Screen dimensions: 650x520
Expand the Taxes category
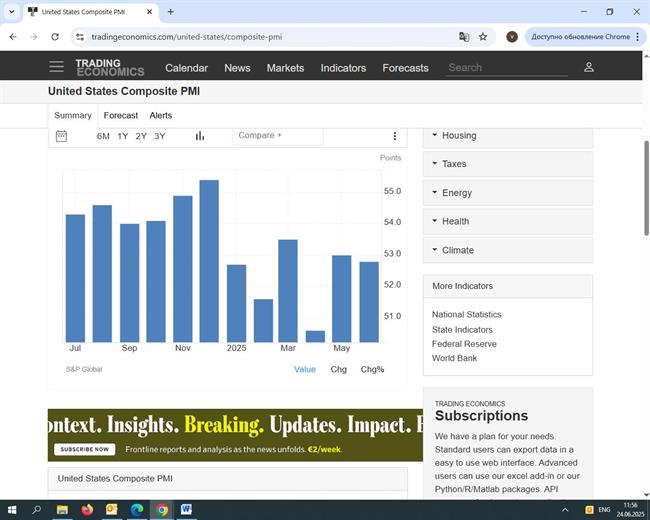point(508,164)
